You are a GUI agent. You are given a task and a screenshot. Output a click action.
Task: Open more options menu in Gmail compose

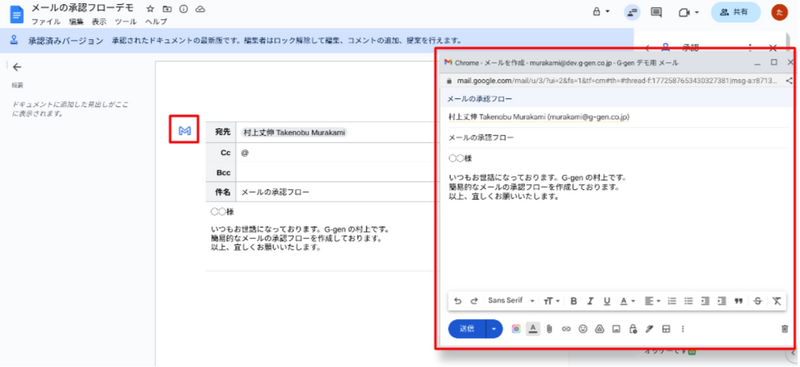[x=683, y=329]
